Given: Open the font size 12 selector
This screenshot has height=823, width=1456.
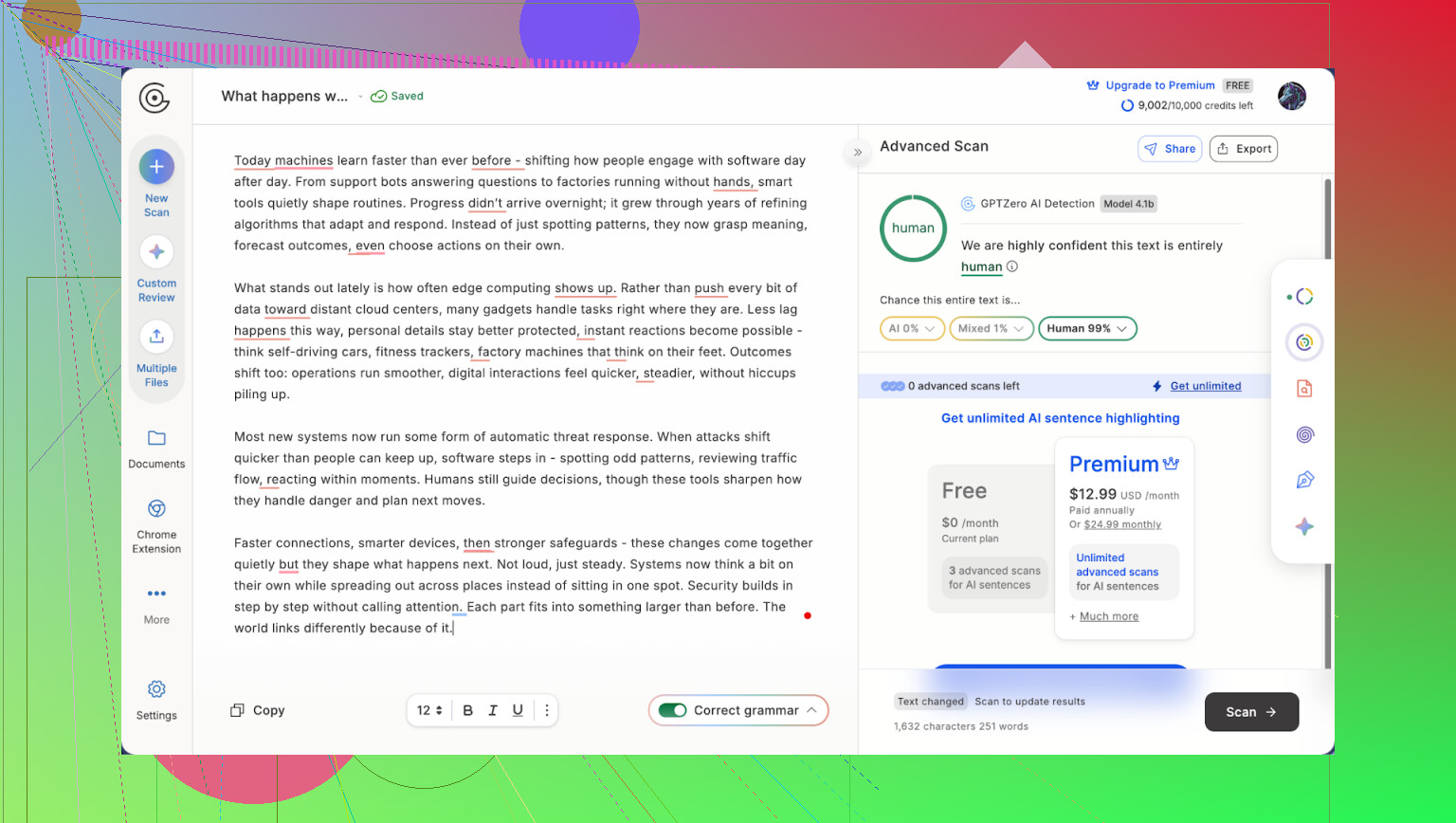Looking at the screenshot, I should click(x=429, y=710).
